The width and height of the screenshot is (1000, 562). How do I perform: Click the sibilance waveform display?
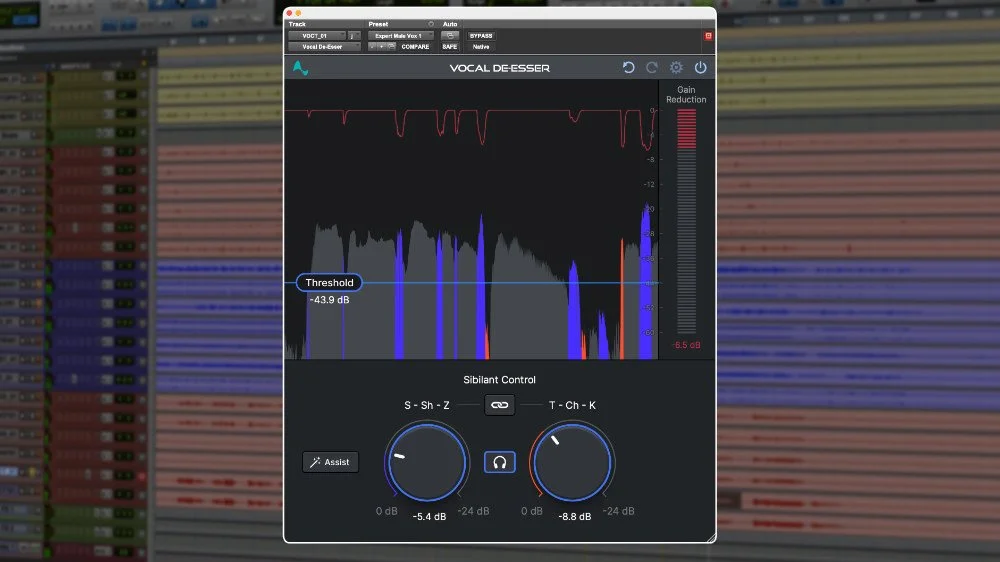[471, 220]
